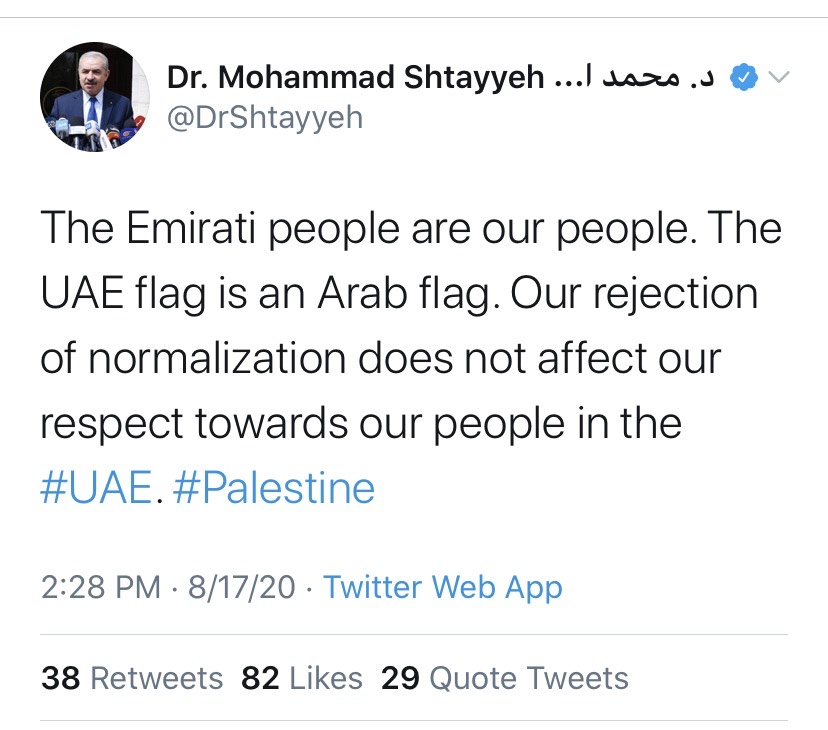The height and width of the screenshot is (730, 828).
Task: Click the 2:28 PM timestamp
Action: click(x=100, y=587)
